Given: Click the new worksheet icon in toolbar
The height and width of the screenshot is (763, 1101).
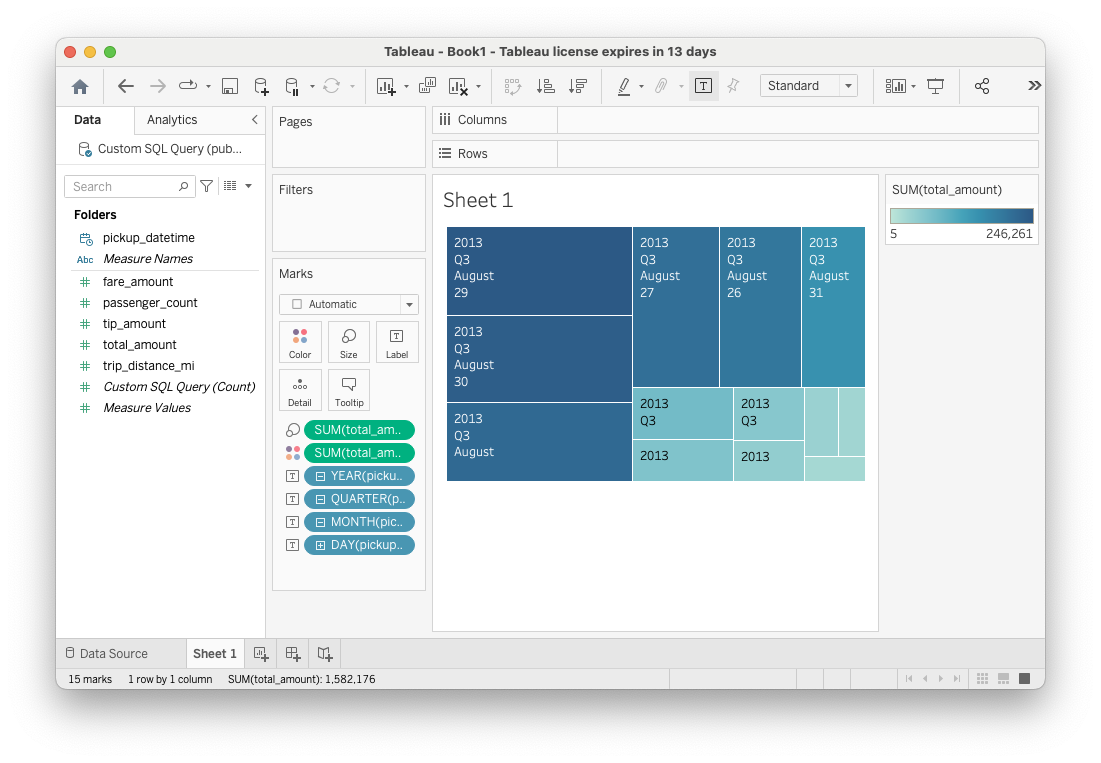Looking at the screenshot, I should point(386,87).
